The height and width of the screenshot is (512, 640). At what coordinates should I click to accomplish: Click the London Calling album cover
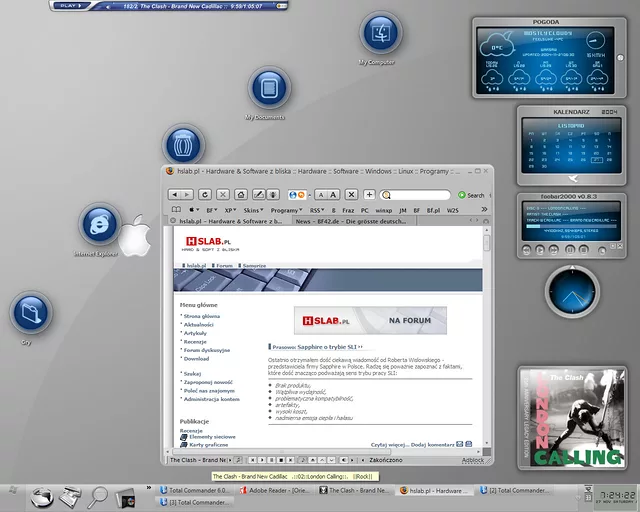click(x=572, y=418)
